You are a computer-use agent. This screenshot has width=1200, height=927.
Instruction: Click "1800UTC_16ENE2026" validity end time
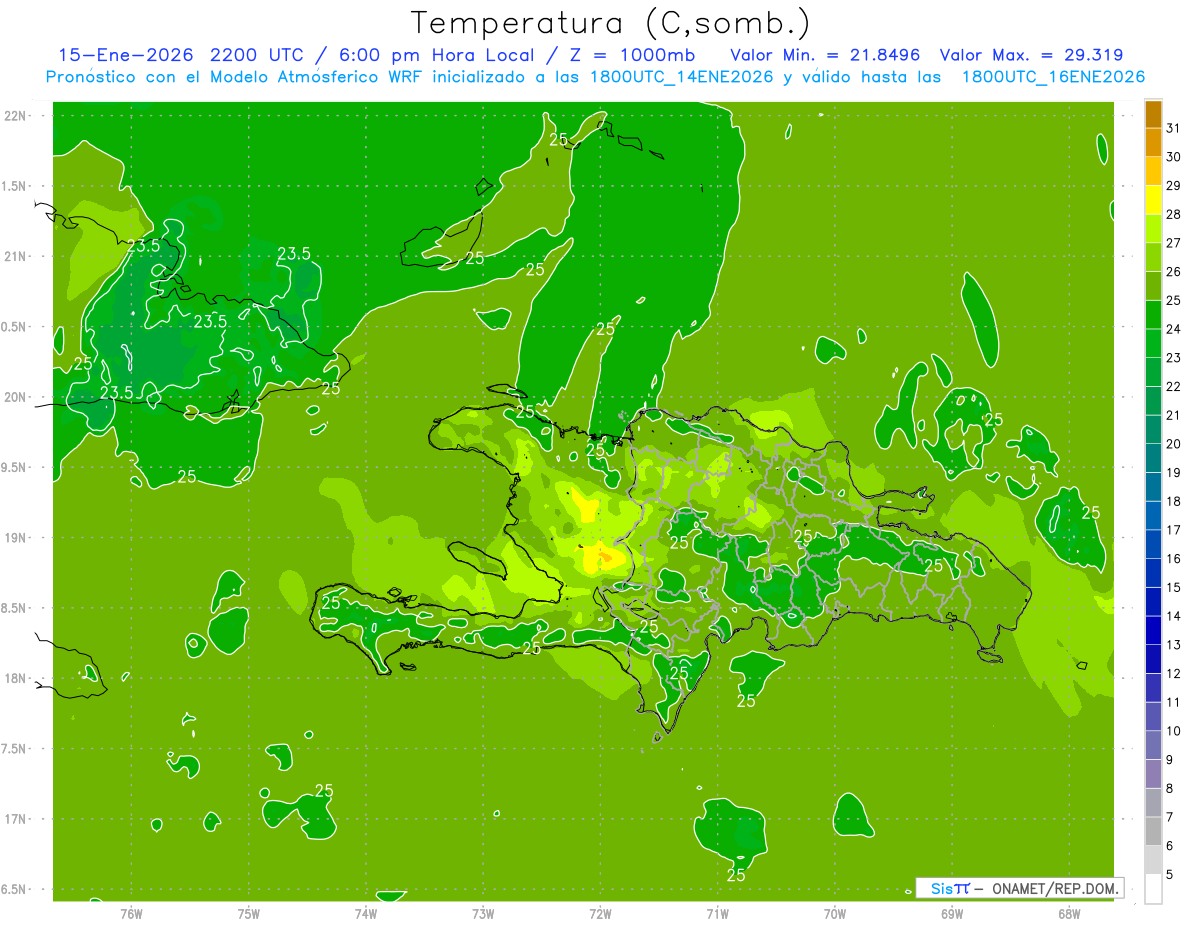[1053, 77]
